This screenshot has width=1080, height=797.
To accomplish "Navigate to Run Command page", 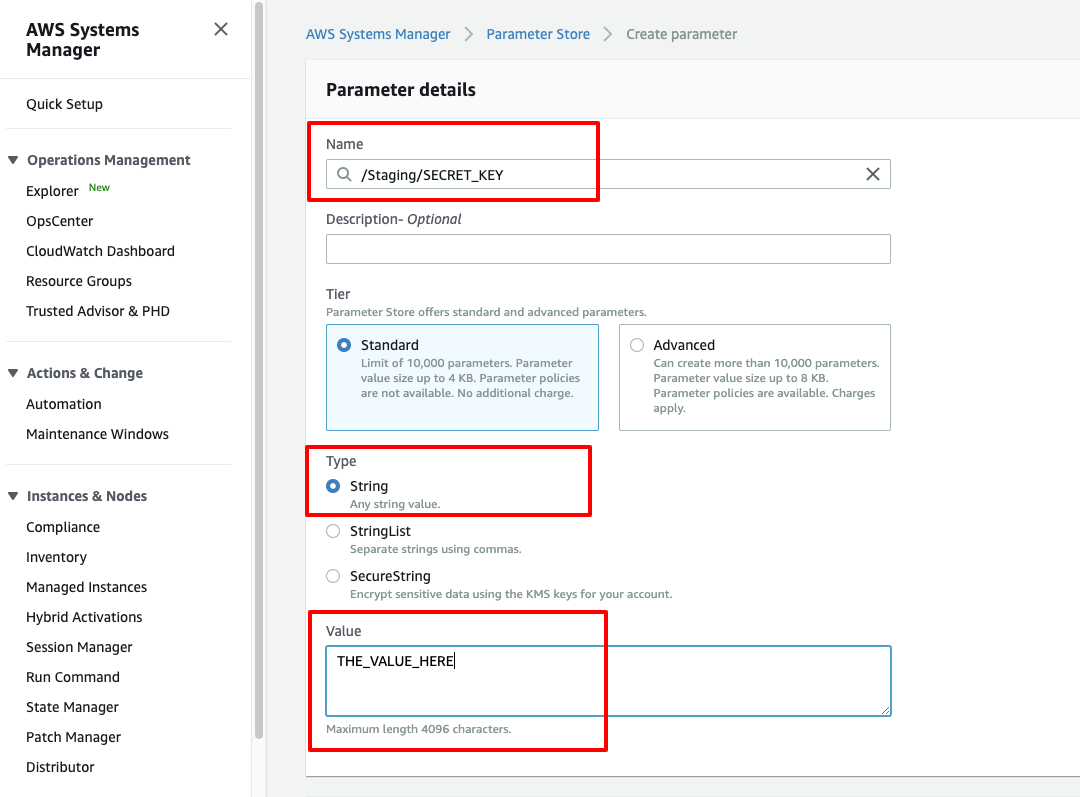I will tap(73, 677).
